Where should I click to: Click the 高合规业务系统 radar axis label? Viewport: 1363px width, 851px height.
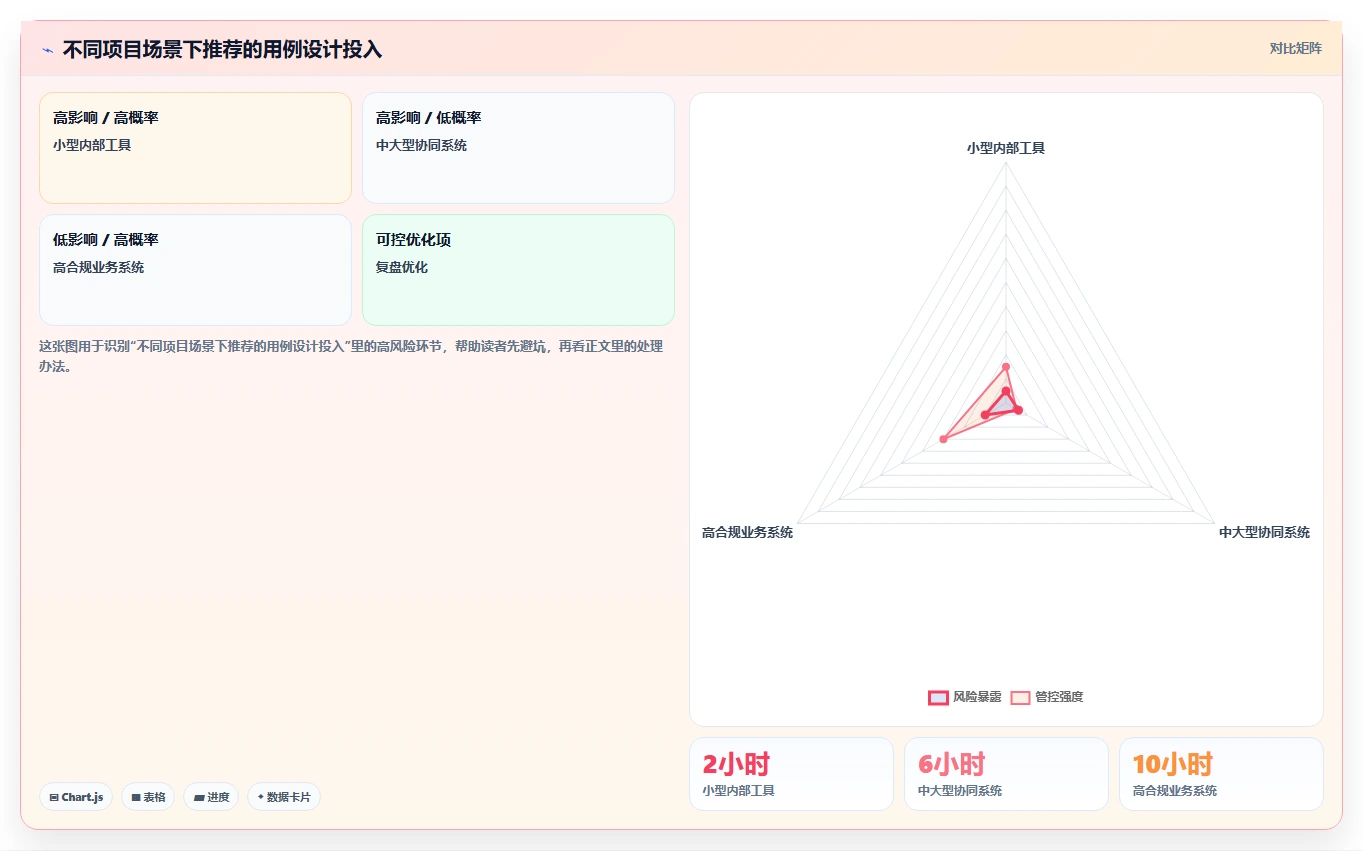[x=747, y=532]
